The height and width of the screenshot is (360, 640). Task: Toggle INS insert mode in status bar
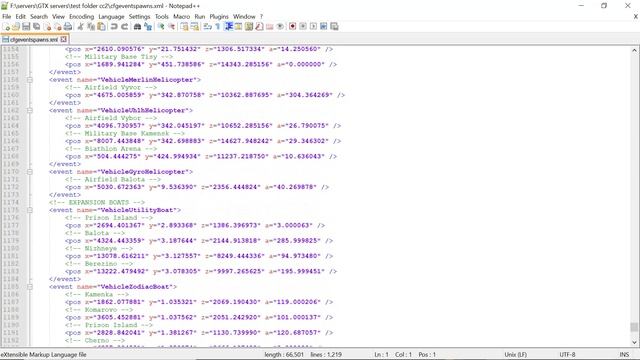point(624,355)
